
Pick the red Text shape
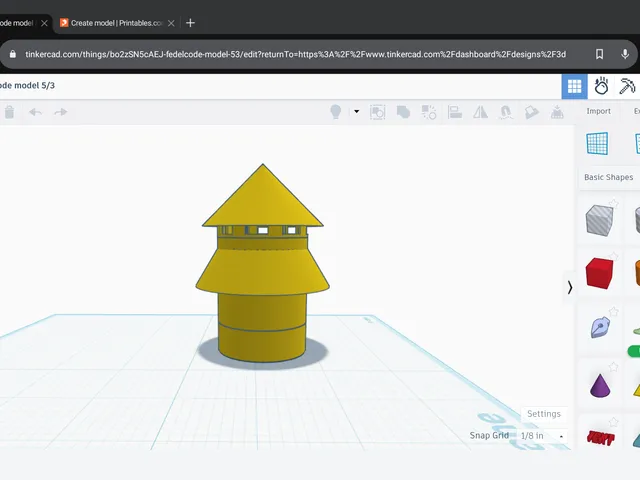point(600,438)
